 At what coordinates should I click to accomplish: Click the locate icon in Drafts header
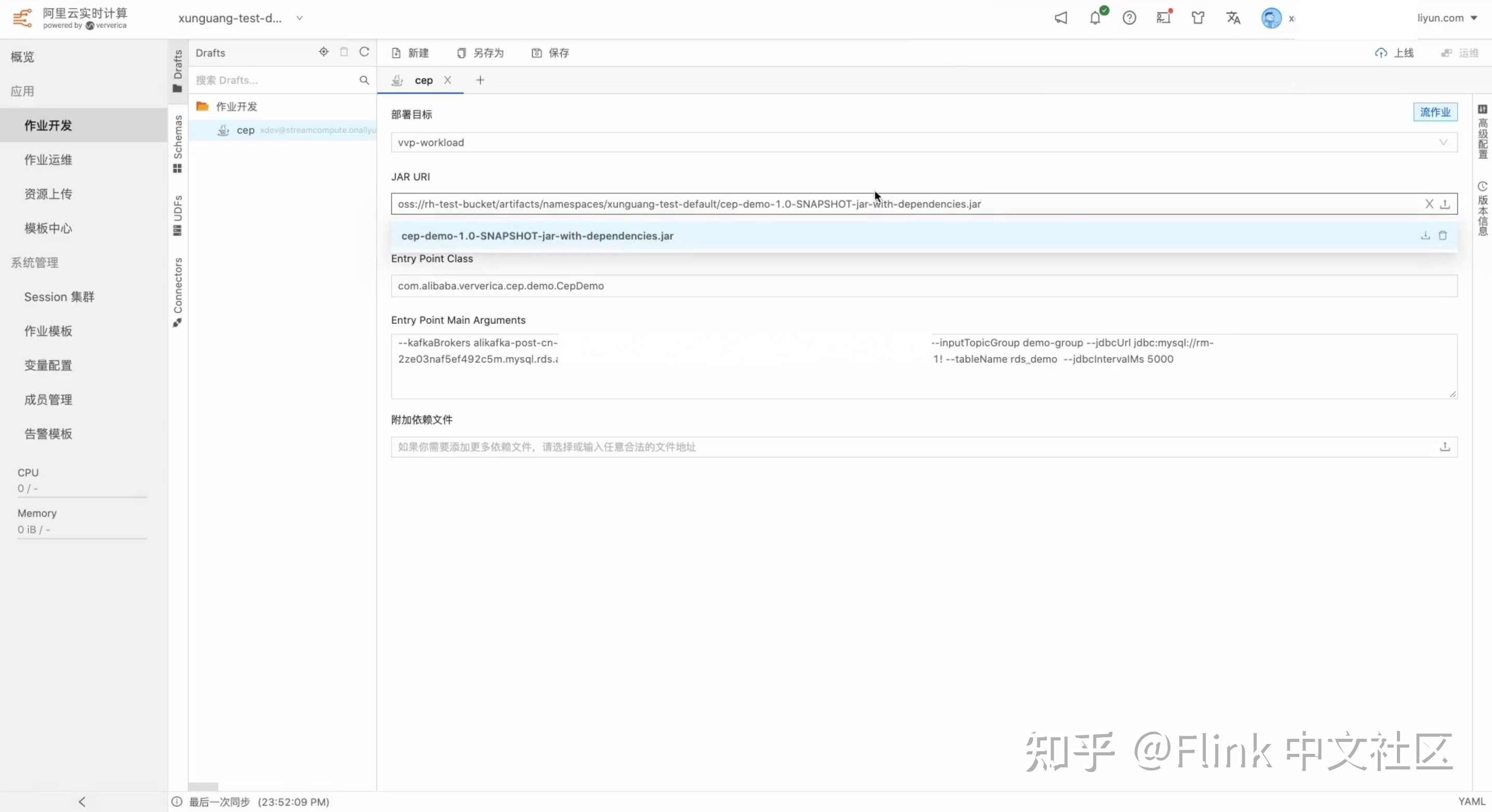click(323, 52)
